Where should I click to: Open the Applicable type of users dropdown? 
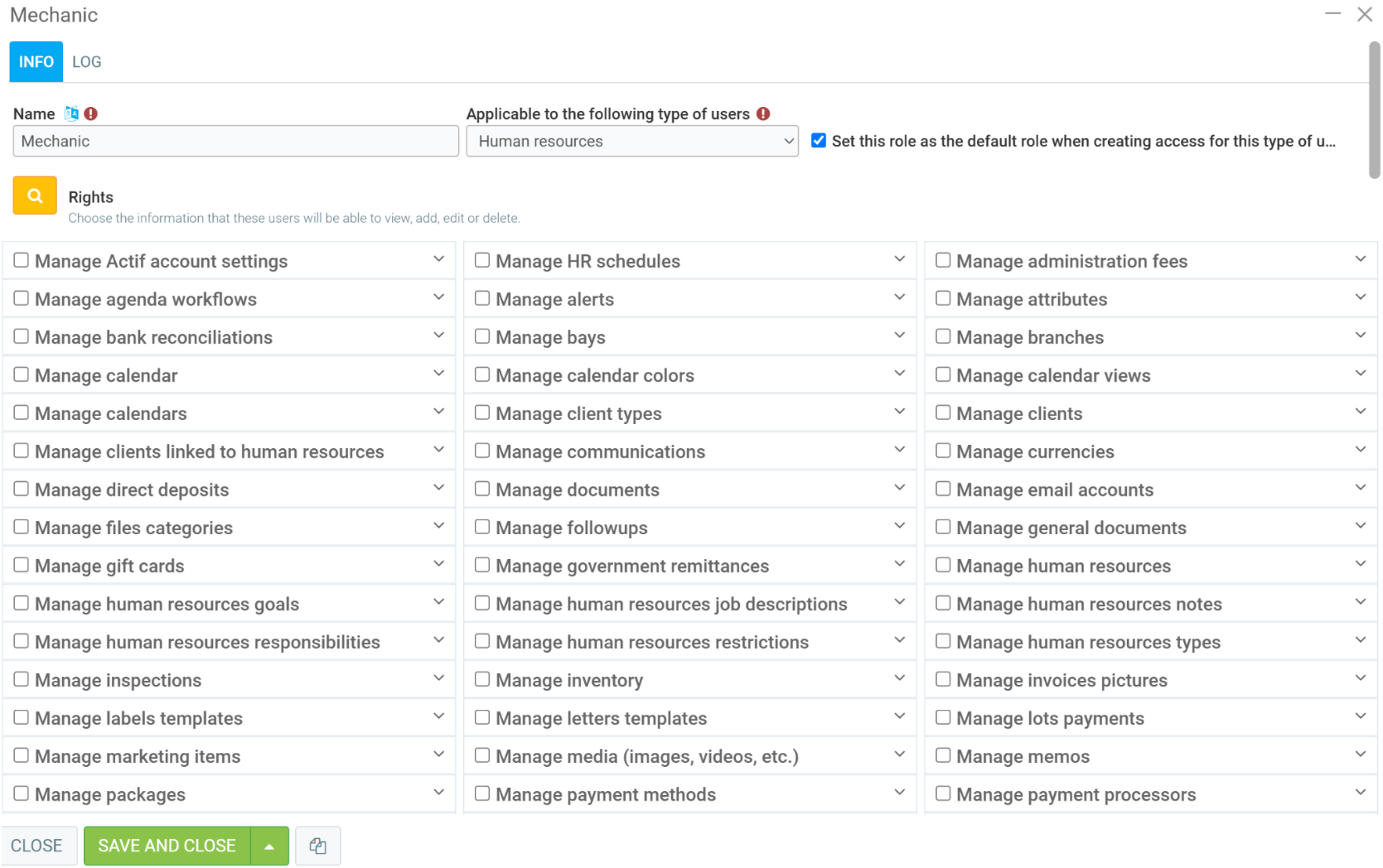click(x=632, y=141)
